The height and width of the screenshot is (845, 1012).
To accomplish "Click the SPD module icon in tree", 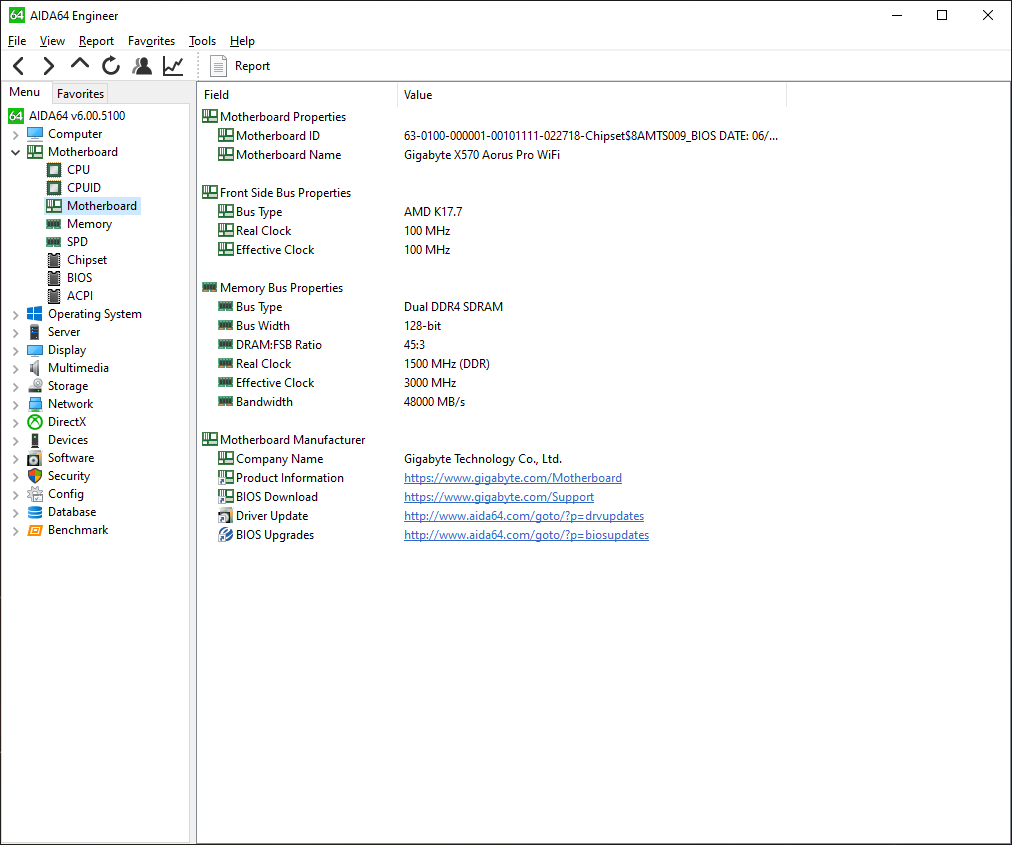I will pos(54,242).
